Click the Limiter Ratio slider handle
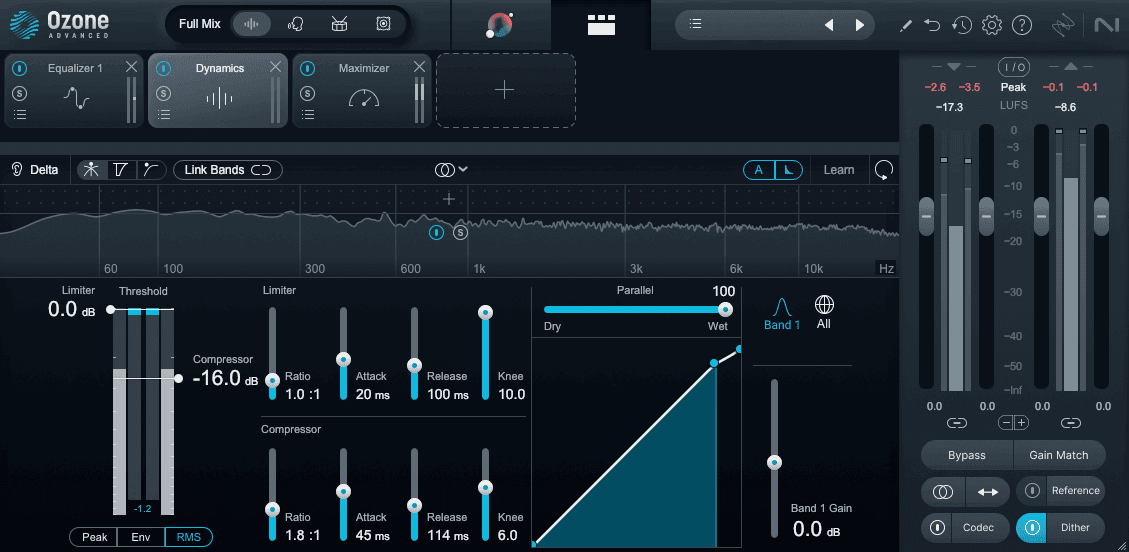The width and height of the screenshot is (1129, 552). [272, 380]
